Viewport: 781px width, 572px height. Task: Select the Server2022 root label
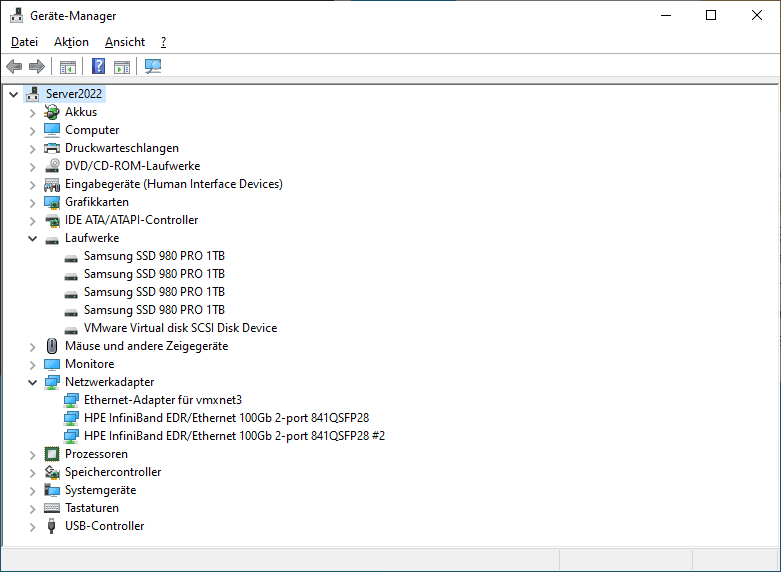(x=74, y=94)
